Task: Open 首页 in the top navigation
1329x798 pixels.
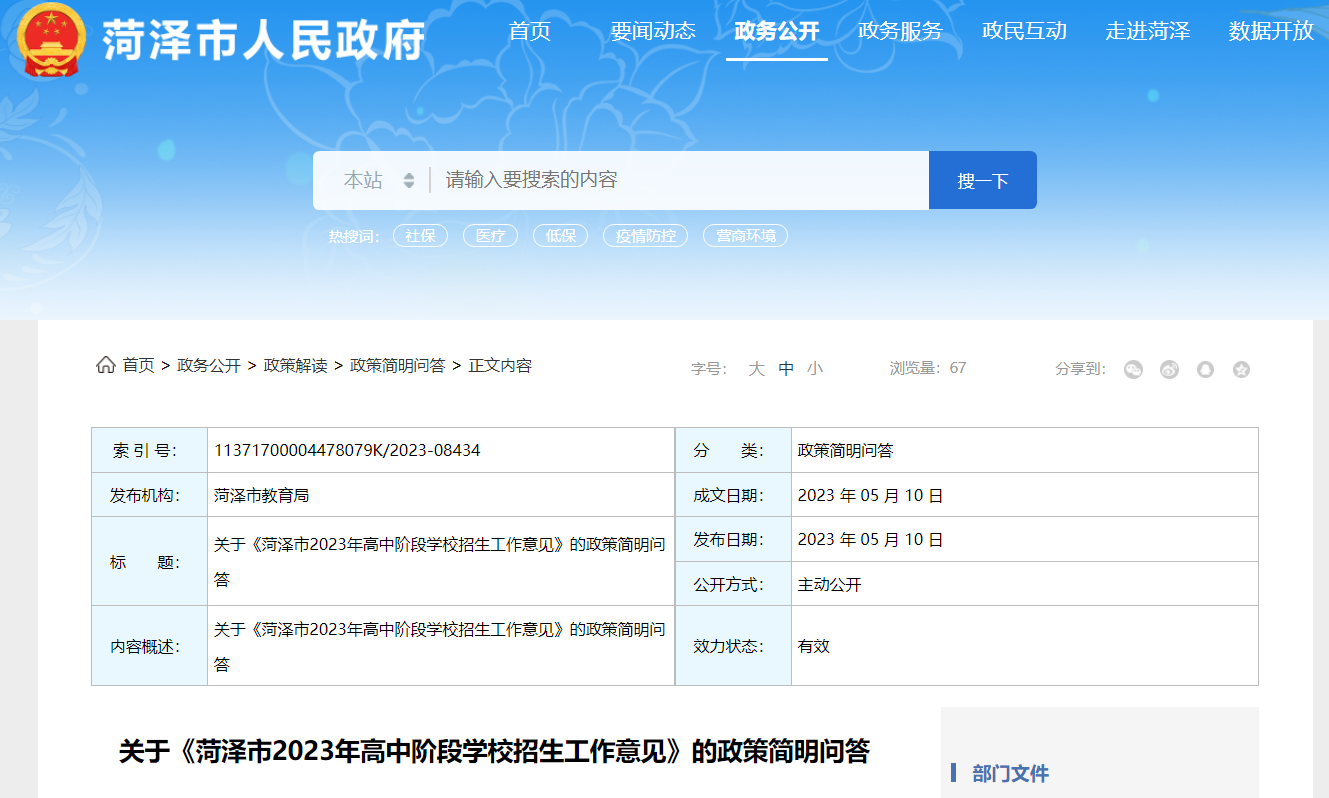Action: coord(530,31)
